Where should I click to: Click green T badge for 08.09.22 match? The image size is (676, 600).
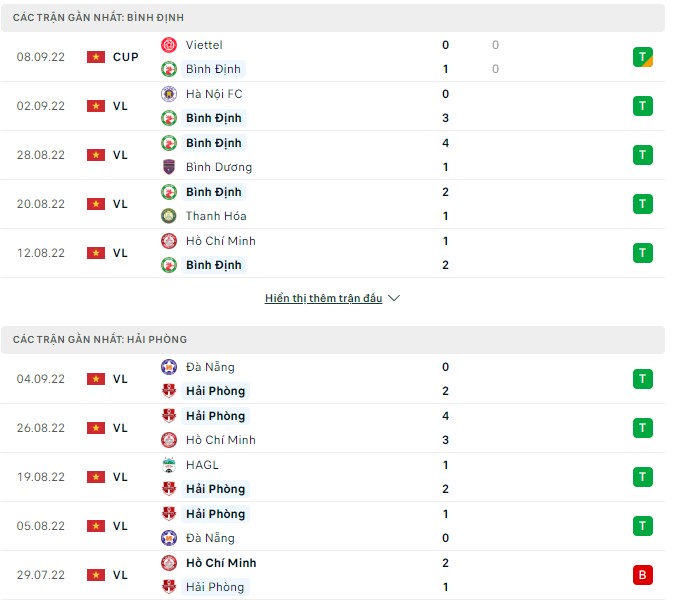click(642, 57)
